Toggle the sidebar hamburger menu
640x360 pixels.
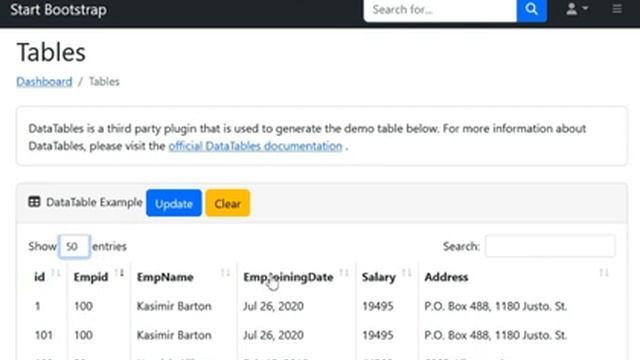[x=617, y=9]
